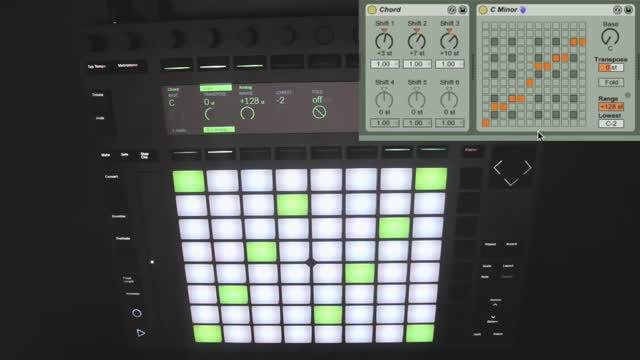Click the Shift 5 knob
This screenshot has width=640, height=360.
[417, 99]
